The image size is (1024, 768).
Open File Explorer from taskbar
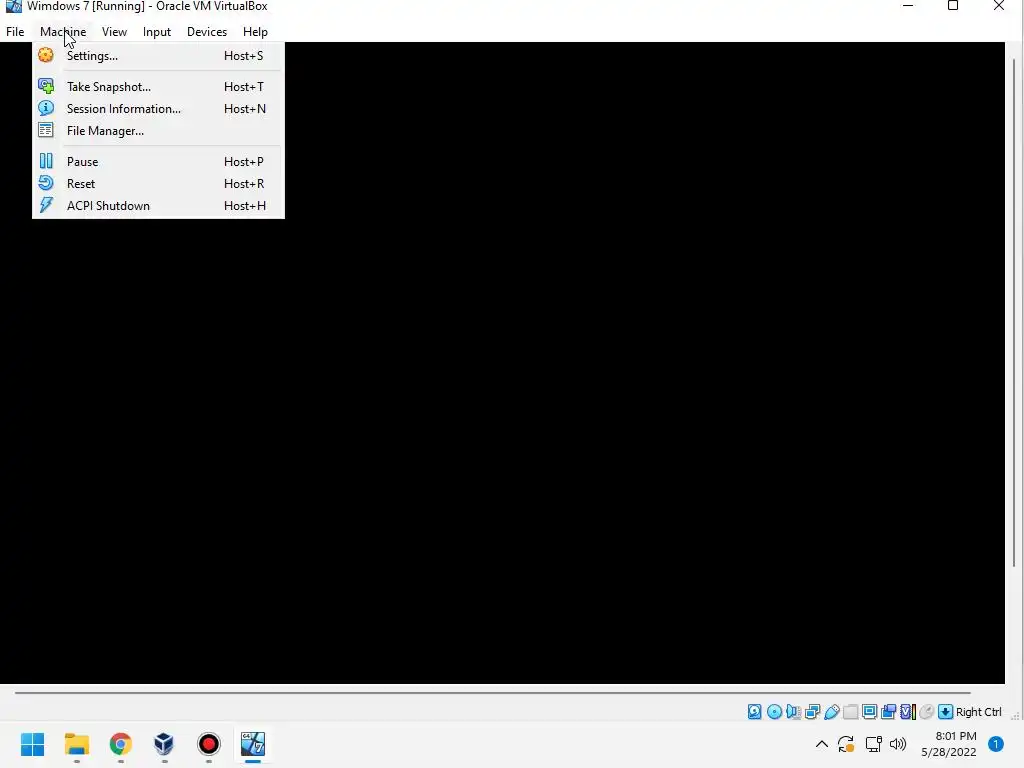tap(76, 744)
